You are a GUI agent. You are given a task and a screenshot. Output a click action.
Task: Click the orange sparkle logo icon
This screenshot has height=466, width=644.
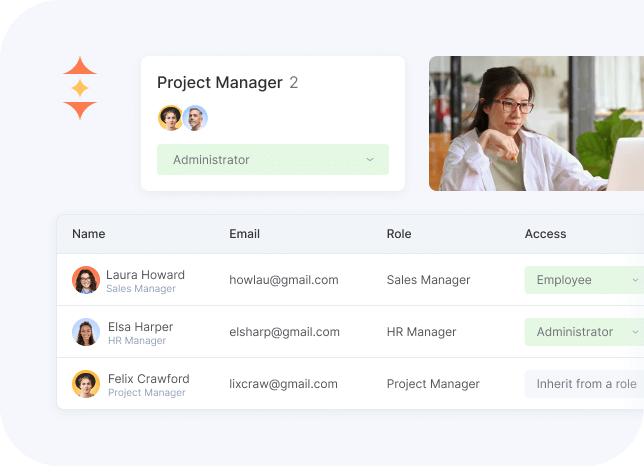[x=80, y=88]
